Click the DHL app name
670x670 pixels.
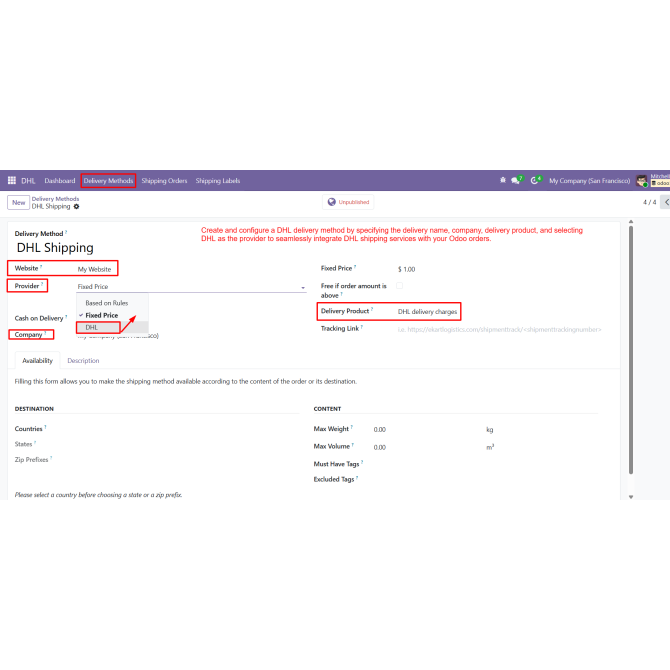tap(28, 181)
